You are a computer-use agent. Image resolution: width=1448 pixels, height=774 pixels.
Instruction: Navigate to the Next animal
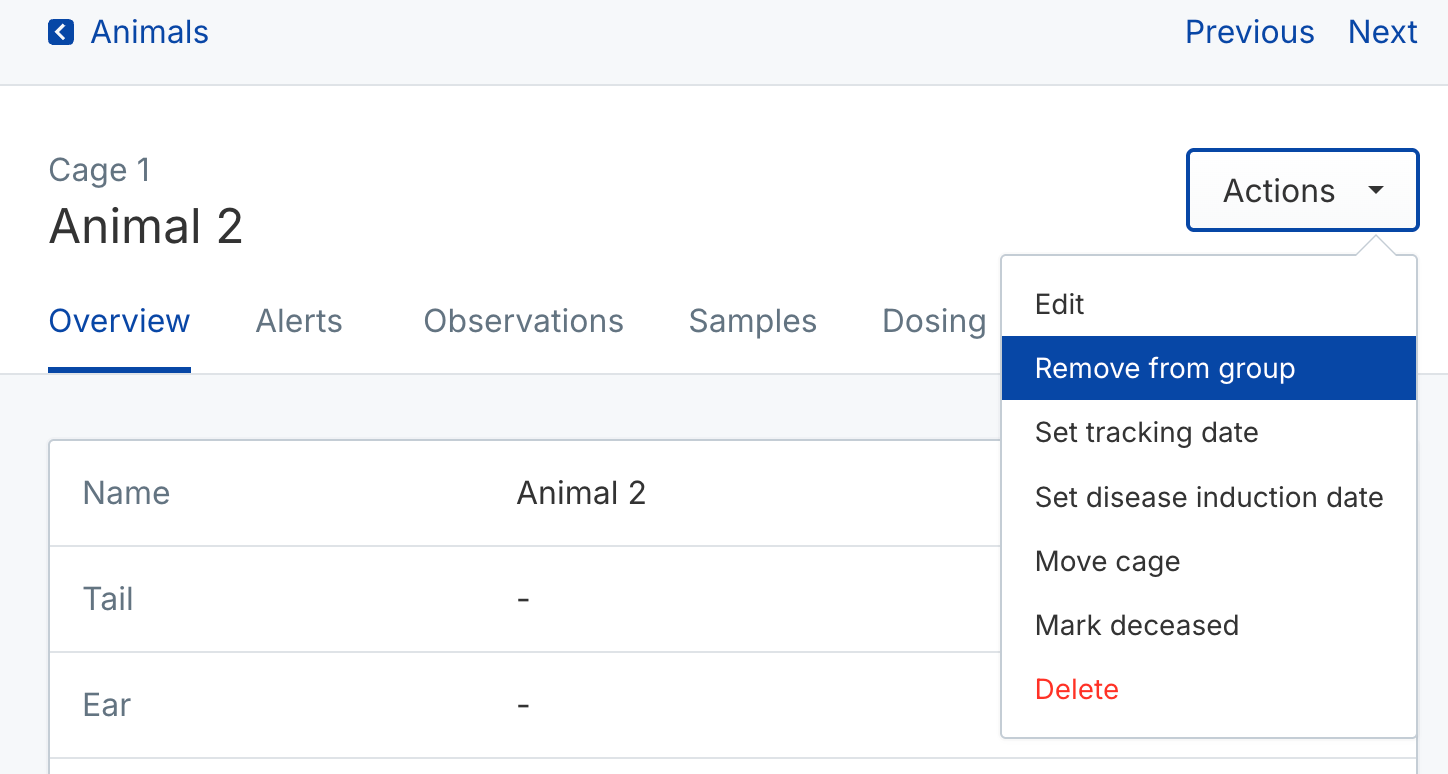point(1382,33)
